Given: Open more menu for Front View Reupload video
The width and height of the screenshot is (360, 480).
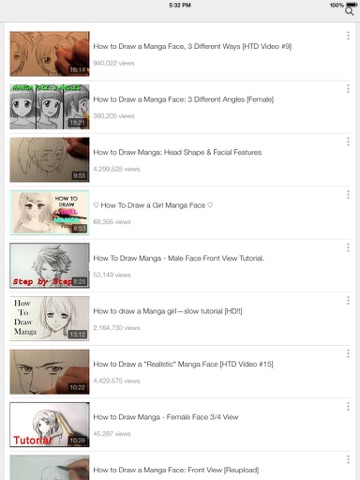Looking at the screenshot, I should click(348, 460).
